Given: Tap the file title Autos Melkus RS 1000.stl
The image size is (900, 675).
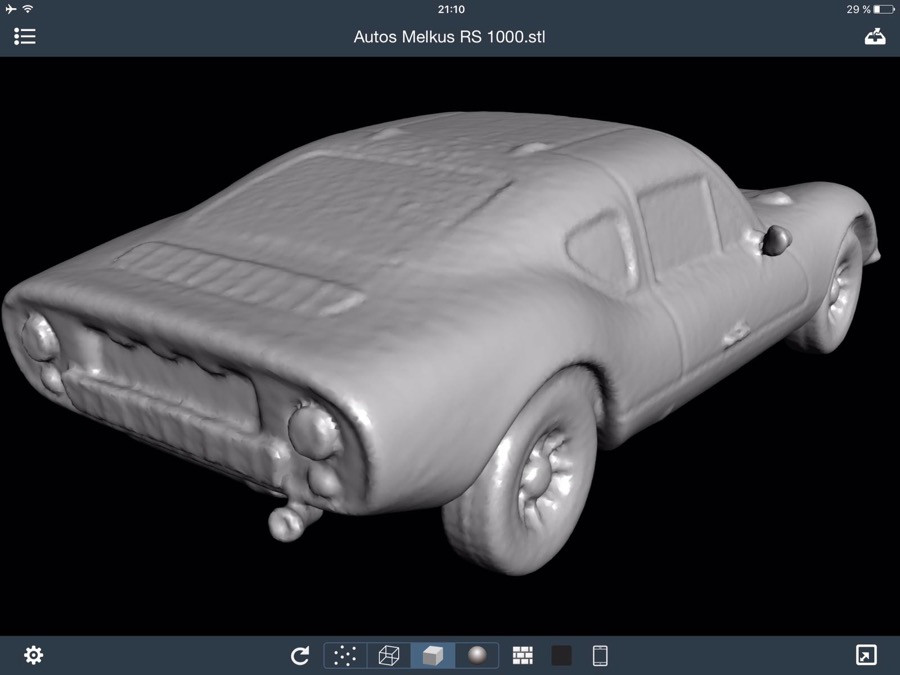Looking at the screenshot, I should tap(450, 37).
